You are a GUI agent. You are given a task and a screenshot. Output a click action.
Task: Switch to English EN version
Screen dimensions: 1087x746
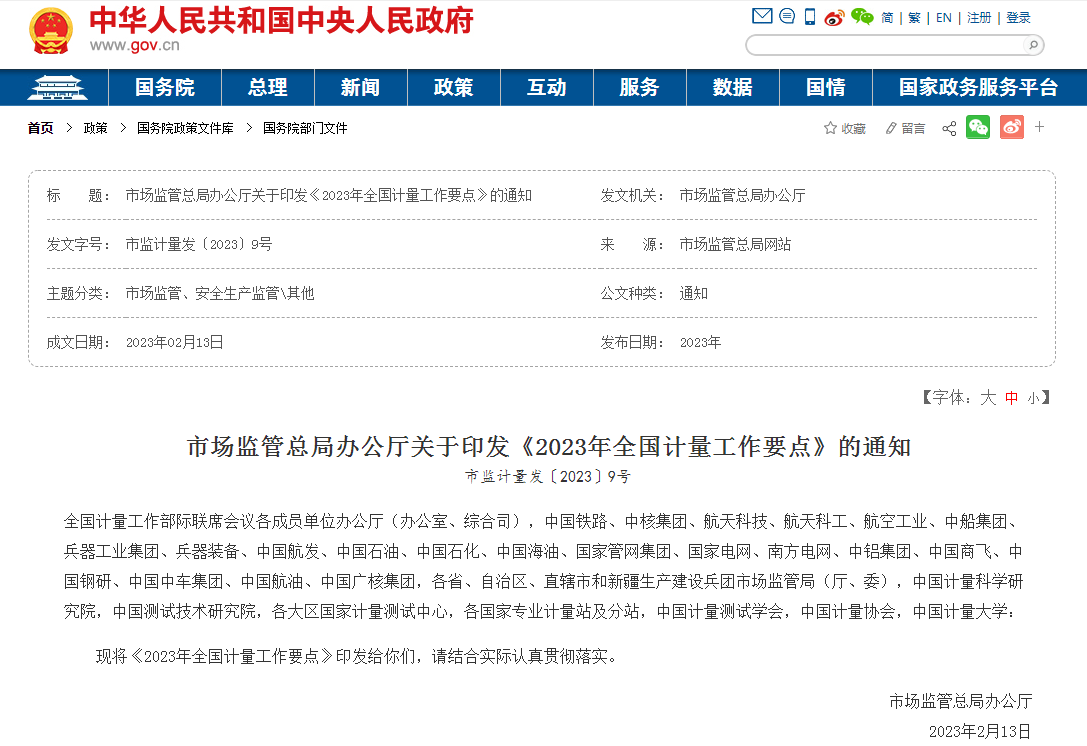tap(943, 18)
